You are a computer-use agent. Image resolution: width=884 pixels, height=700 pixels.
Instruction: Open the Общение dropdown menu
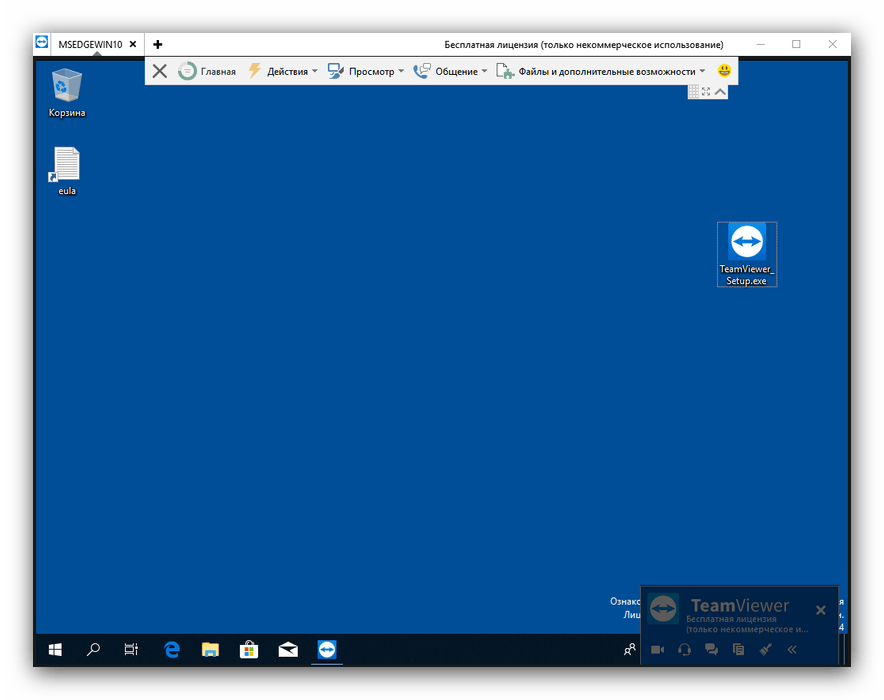[450, 72]
